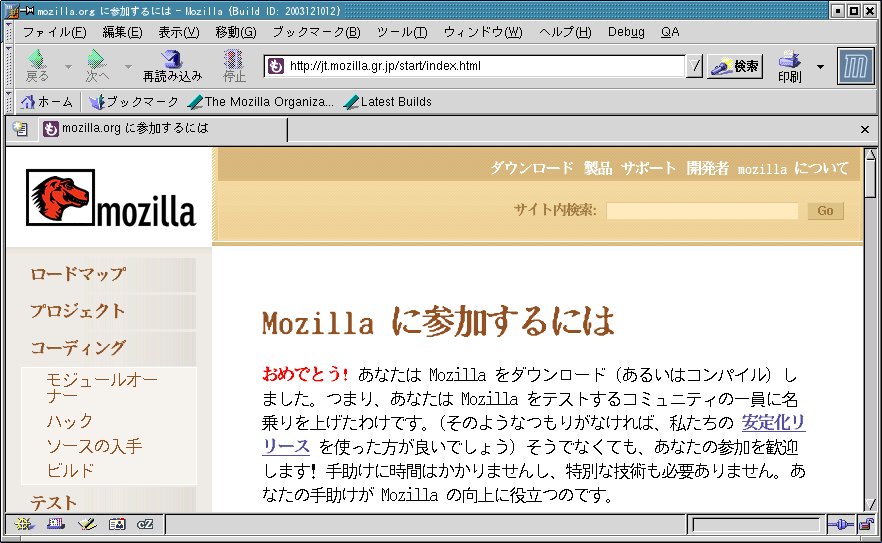Open the Back button history dropdown arrow
Screen dimensions: 882x543
coord(68,66)
